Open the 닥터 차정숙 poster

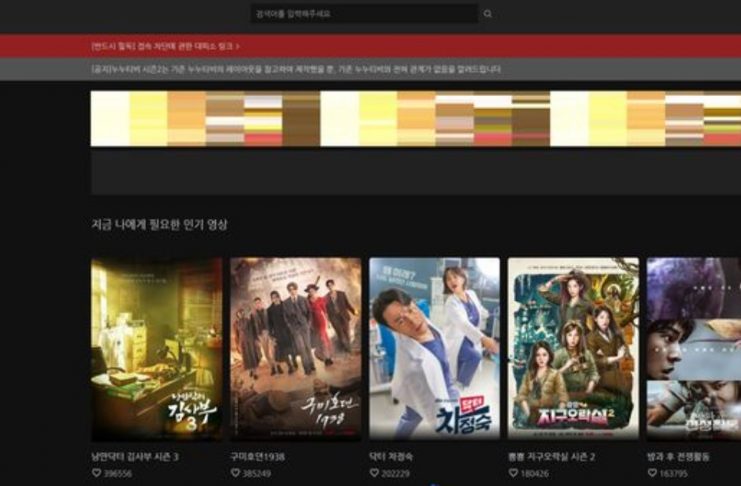click(434, 349)
